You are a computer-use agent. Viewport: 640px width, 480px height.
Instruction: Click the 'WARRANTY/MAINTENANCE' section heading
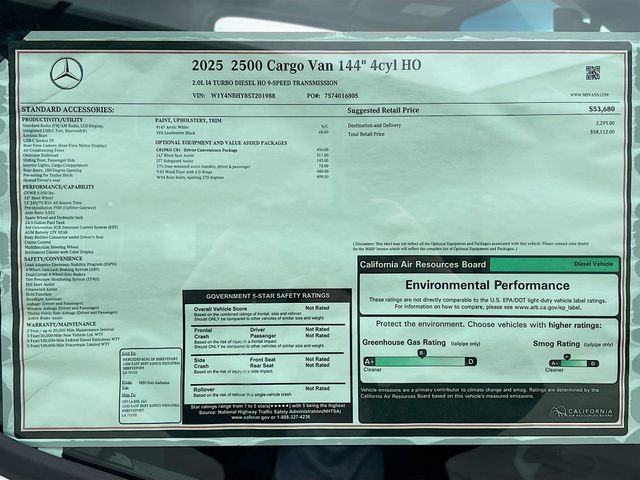tap(61, 324)
